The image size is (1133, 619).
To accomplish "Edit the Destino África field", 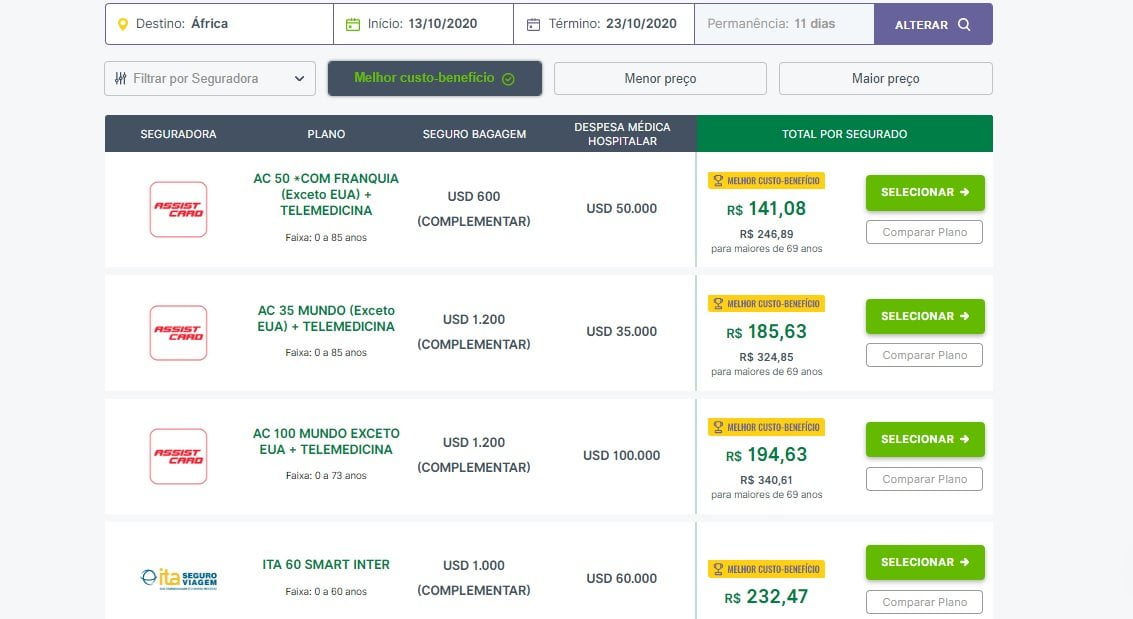I will (x=219, y=24).
